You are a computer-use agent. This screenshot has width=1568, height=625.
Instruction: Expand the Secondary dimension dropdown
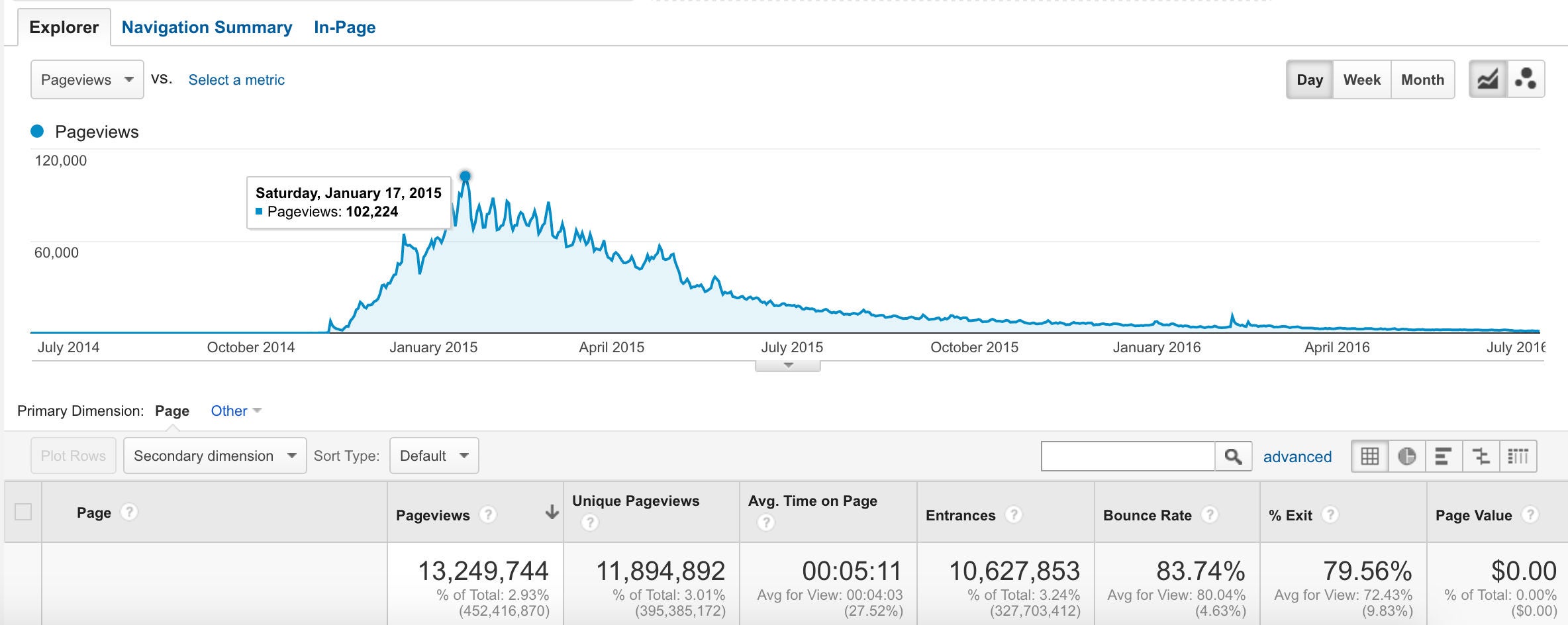(x=215, y=456)
